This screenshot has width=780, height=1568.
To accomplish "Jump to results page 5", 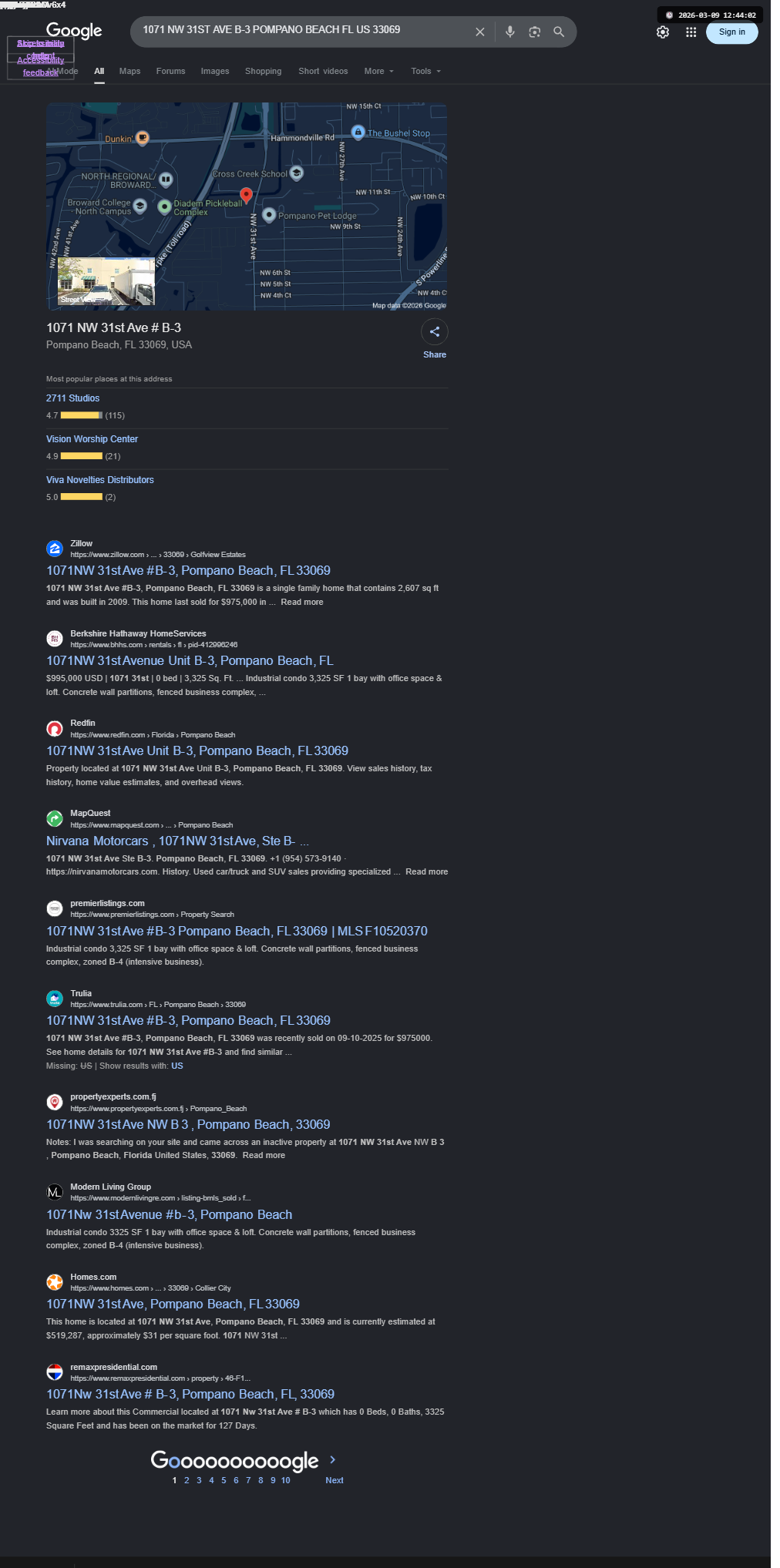I will pyautogui.click(x=224, y=1480).
